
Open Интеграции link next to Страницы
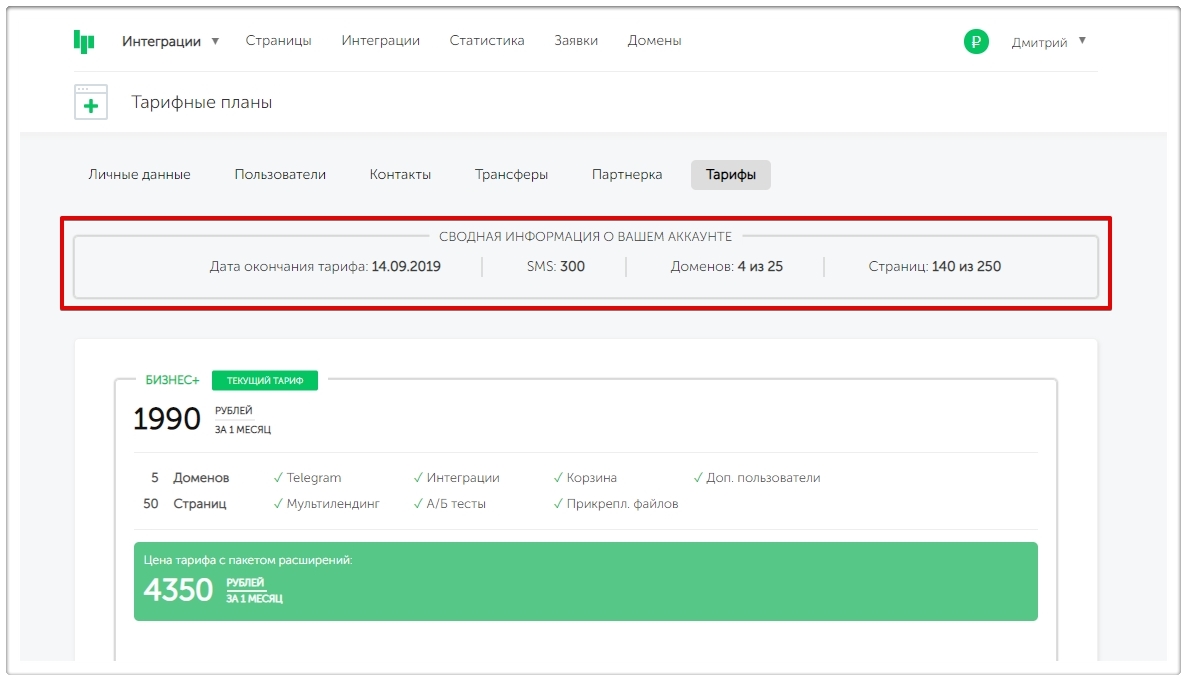pos(380,41)
